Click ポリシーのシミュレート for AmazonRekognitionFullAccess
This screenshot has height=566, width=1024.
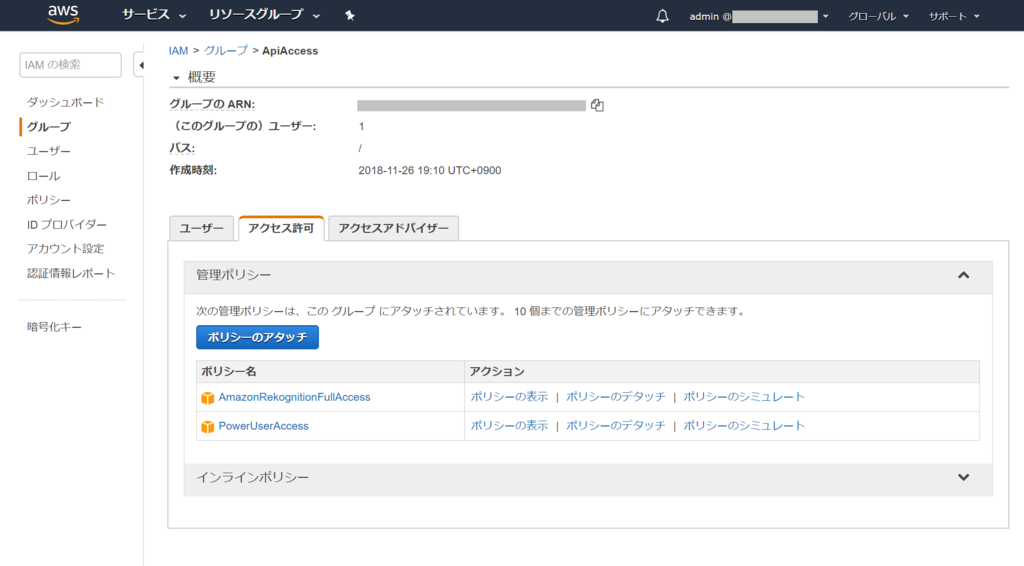coord(744,397)
